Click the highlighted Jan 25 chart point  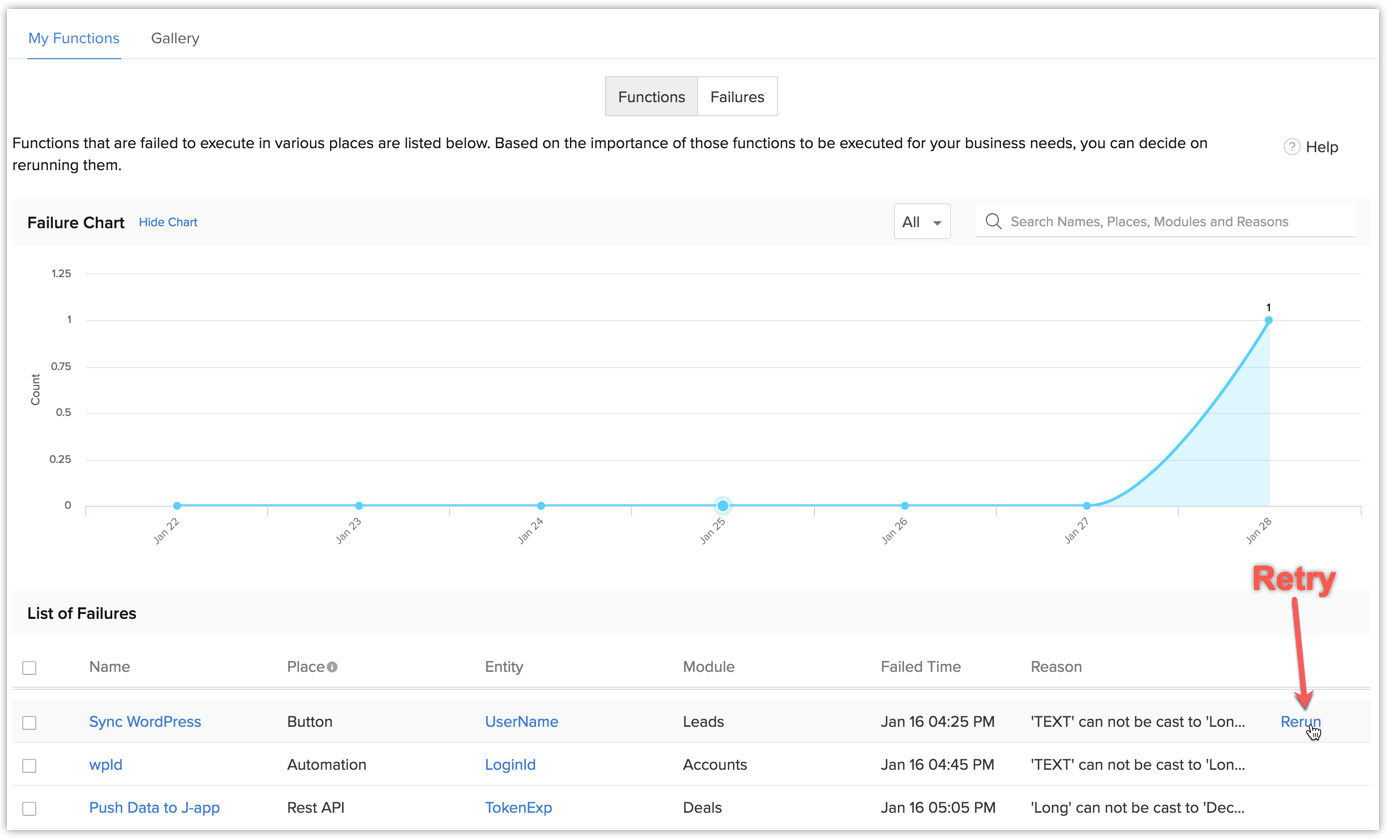722,506
